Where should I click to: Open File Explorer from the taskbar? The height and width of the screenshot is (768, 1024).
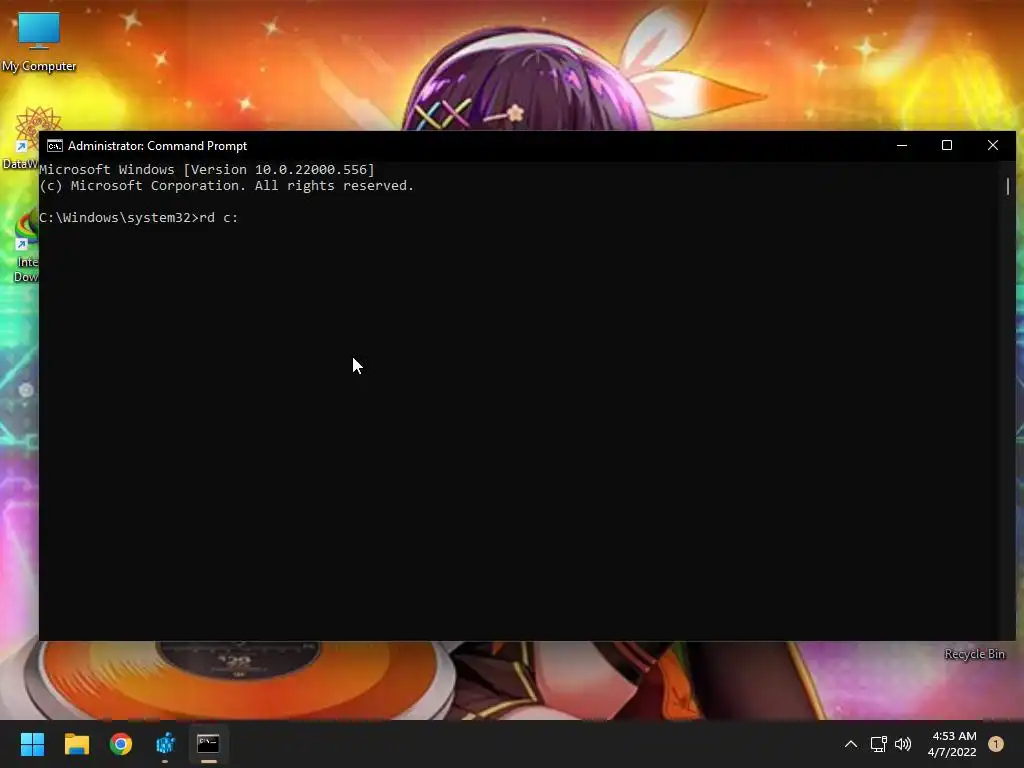pos(76,744)
